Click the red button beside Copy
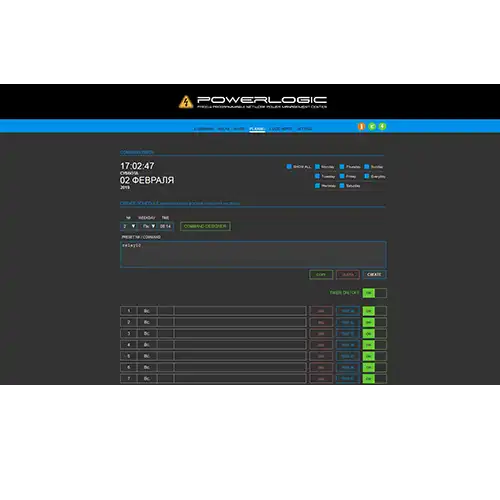 click(x=348, y=275)
